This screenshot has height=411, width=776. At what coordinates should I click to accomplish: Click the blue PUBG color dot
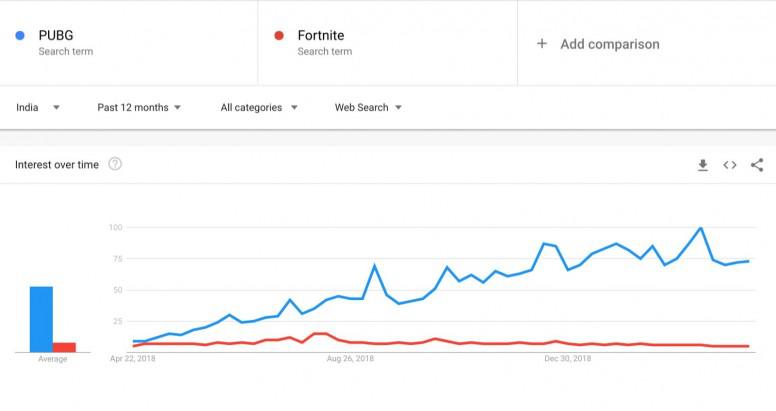click(x=20, y=35)
